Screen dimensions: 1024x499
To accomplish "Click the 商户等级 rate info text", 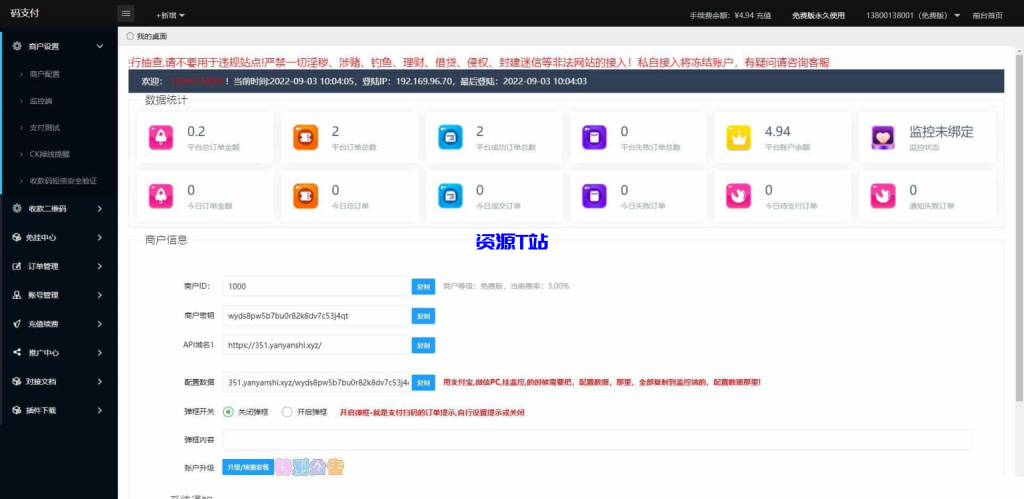I will pyautogui.click(x=506, y=286).
